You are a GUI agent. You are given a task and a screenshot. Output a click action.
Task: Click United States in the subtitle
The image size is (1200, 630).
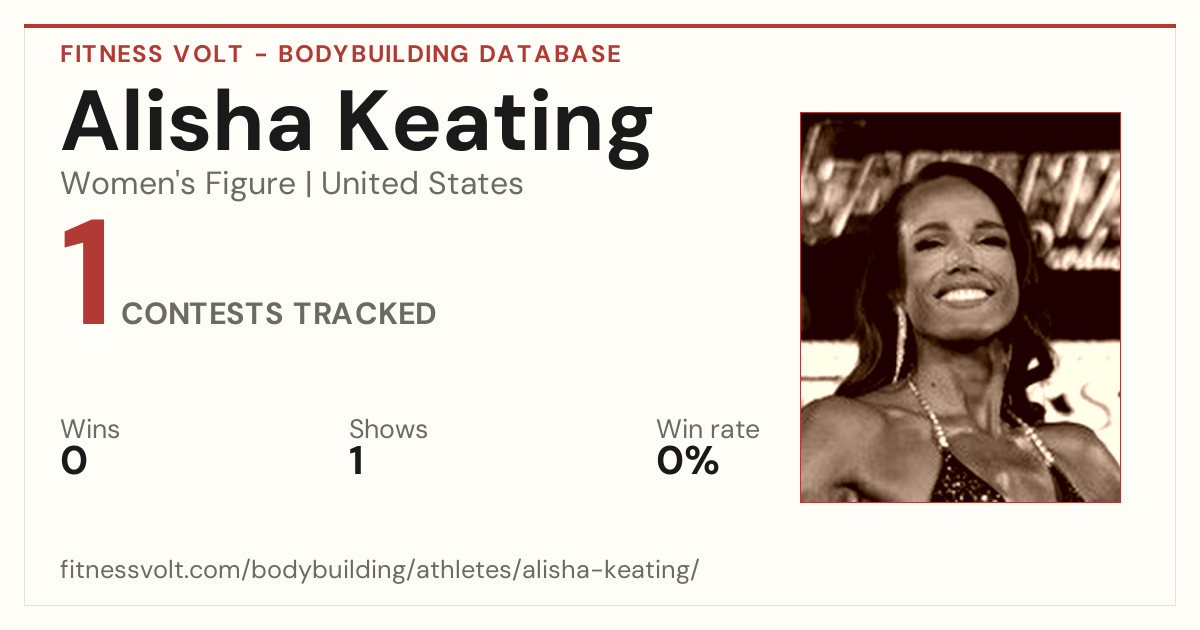pos(422,184)
